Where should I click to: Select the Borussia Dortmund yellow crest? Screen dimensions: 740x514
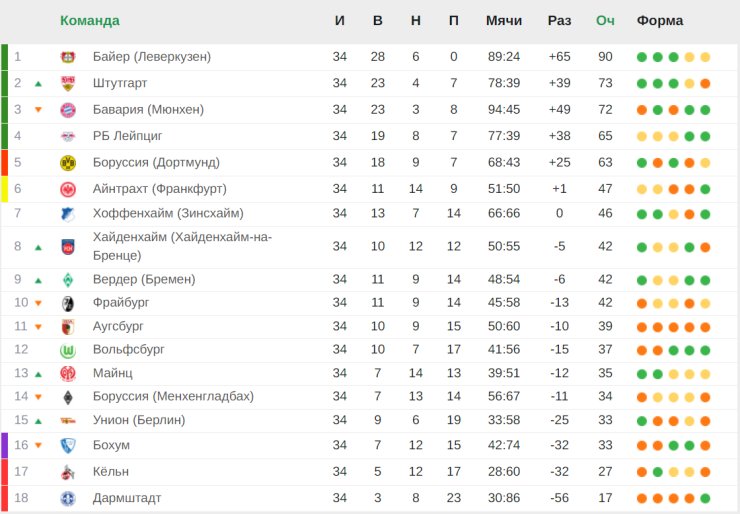(68, 163)
